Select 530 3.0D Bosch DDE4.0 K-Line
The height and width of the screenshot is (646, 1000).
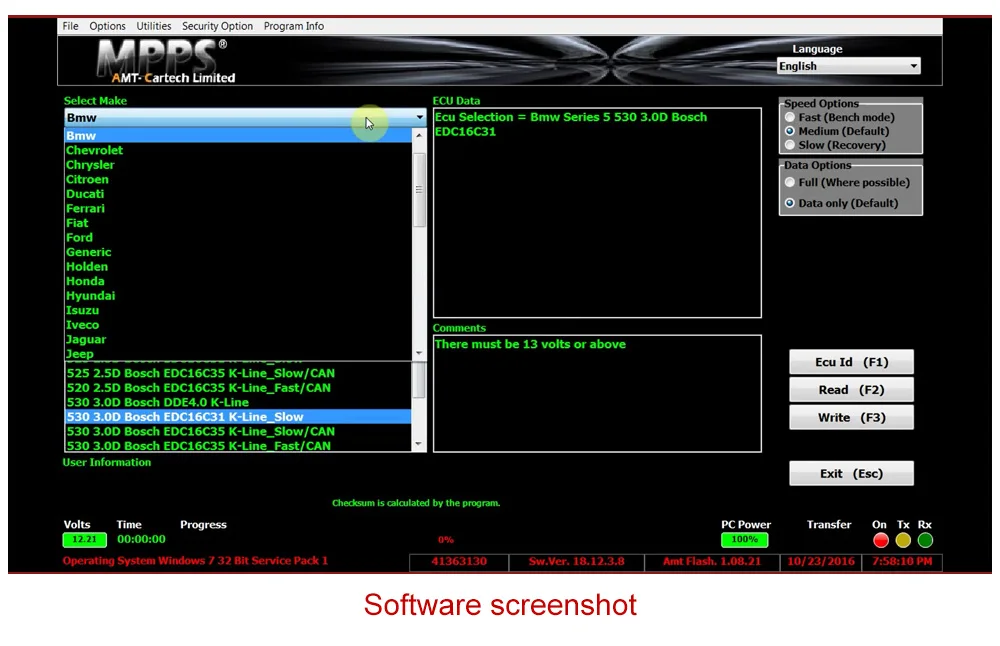coord(239,402)
